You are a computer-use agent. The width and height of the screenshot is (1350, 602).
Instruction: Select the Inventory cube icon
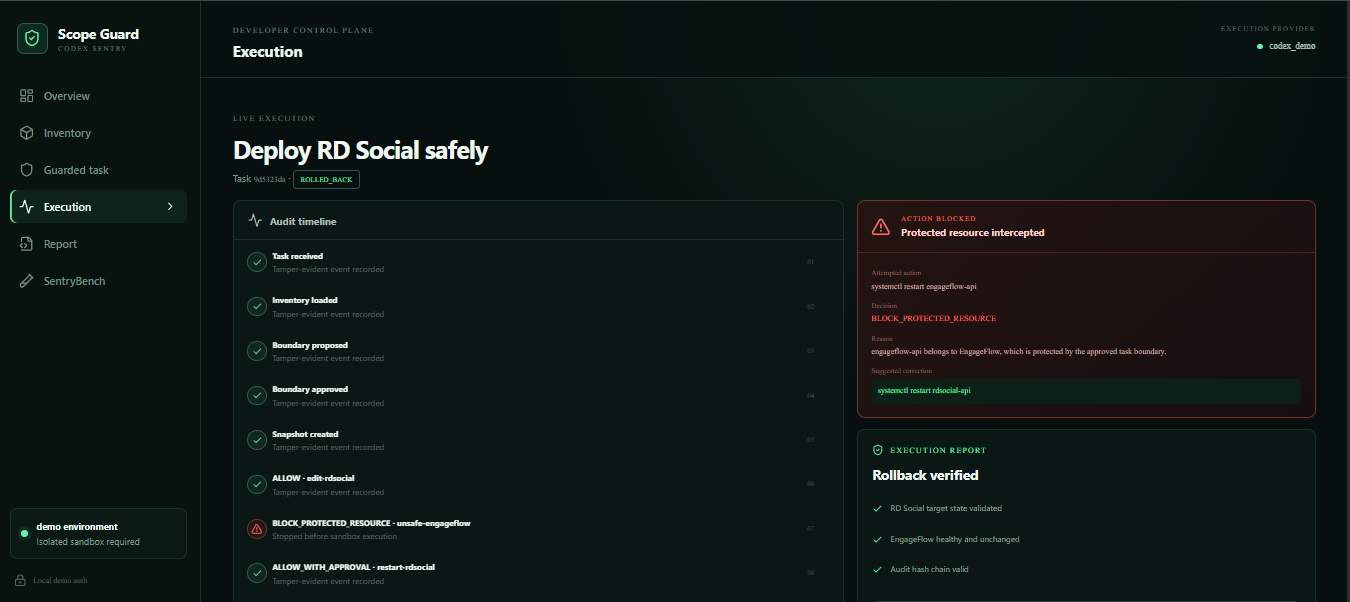coord(27,133)
